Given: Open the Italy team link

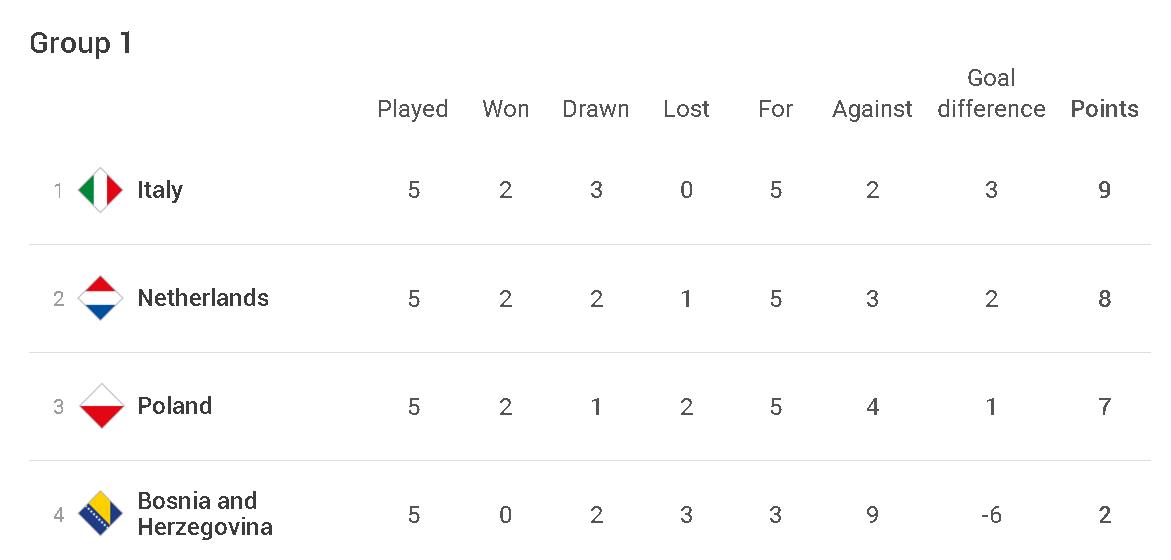Looking at the screenshot, I should point(160,190).
